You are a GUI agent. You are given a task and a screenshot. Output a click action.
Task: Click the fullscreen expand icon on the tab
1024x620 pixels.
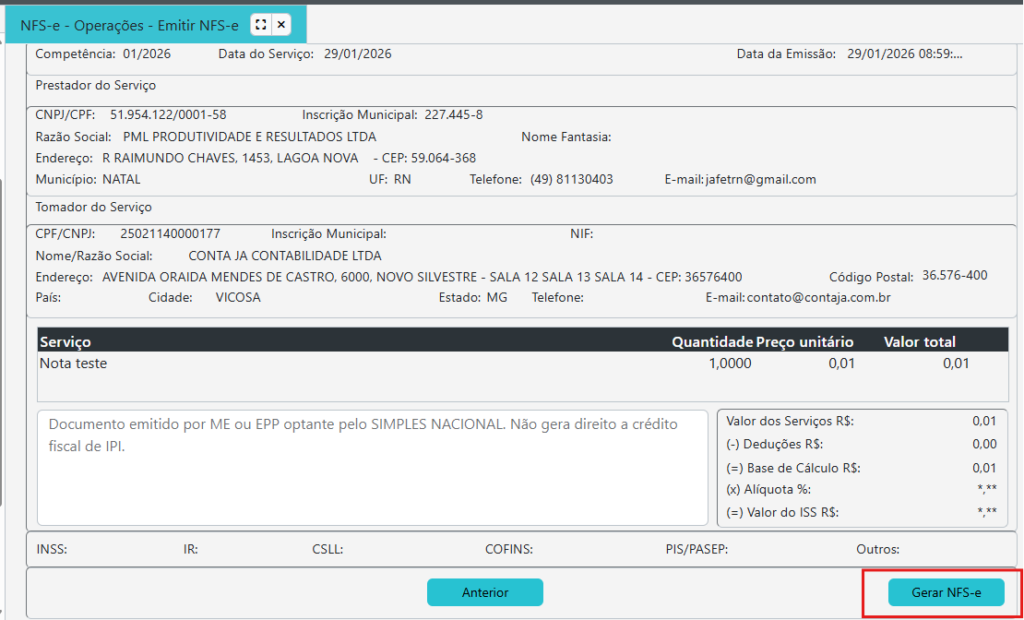coord(260,24)
